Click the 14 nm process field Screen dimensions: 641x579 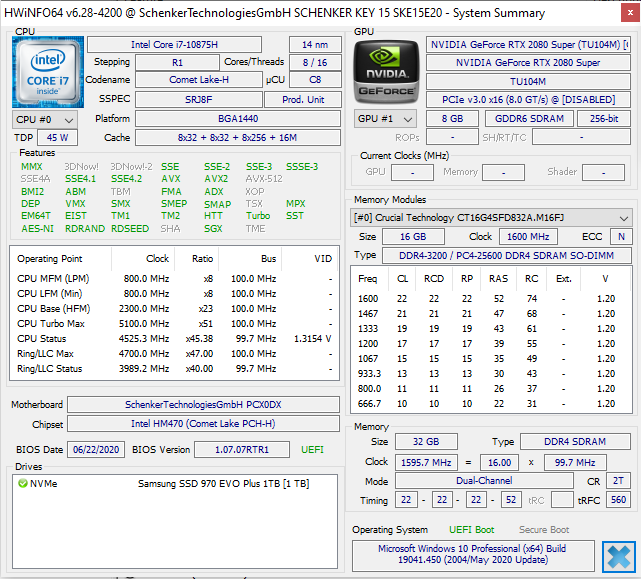click(315, 45)
